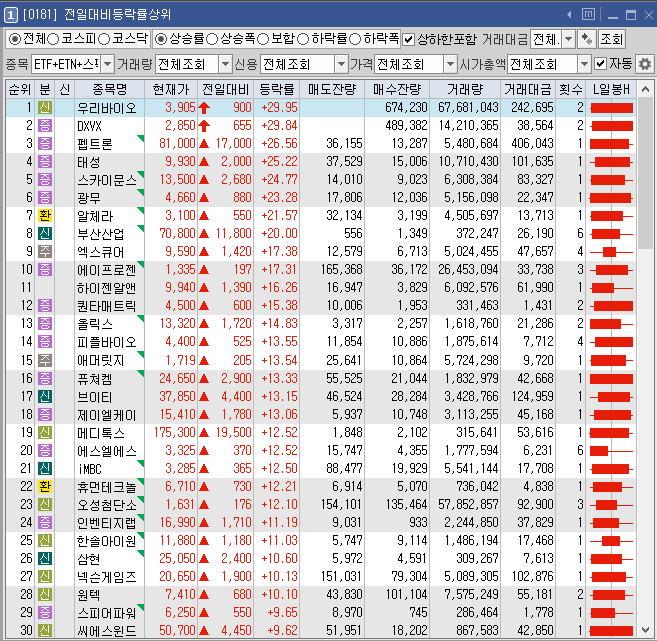The width and height of the screenshot is (657, 641).
Task: Click the 신 badge icon on iMBC row
Action: 45,468
